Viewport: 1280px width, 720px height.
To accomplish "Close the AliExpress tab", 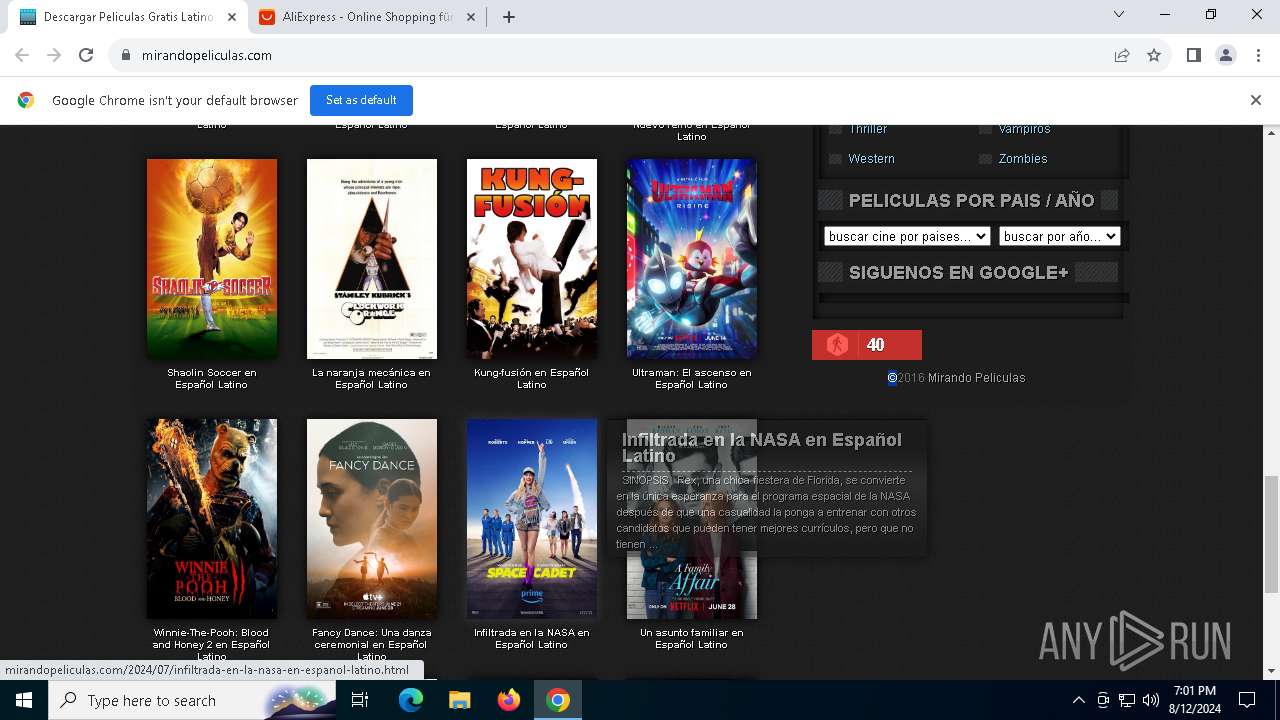I will [x=471, y=17].
